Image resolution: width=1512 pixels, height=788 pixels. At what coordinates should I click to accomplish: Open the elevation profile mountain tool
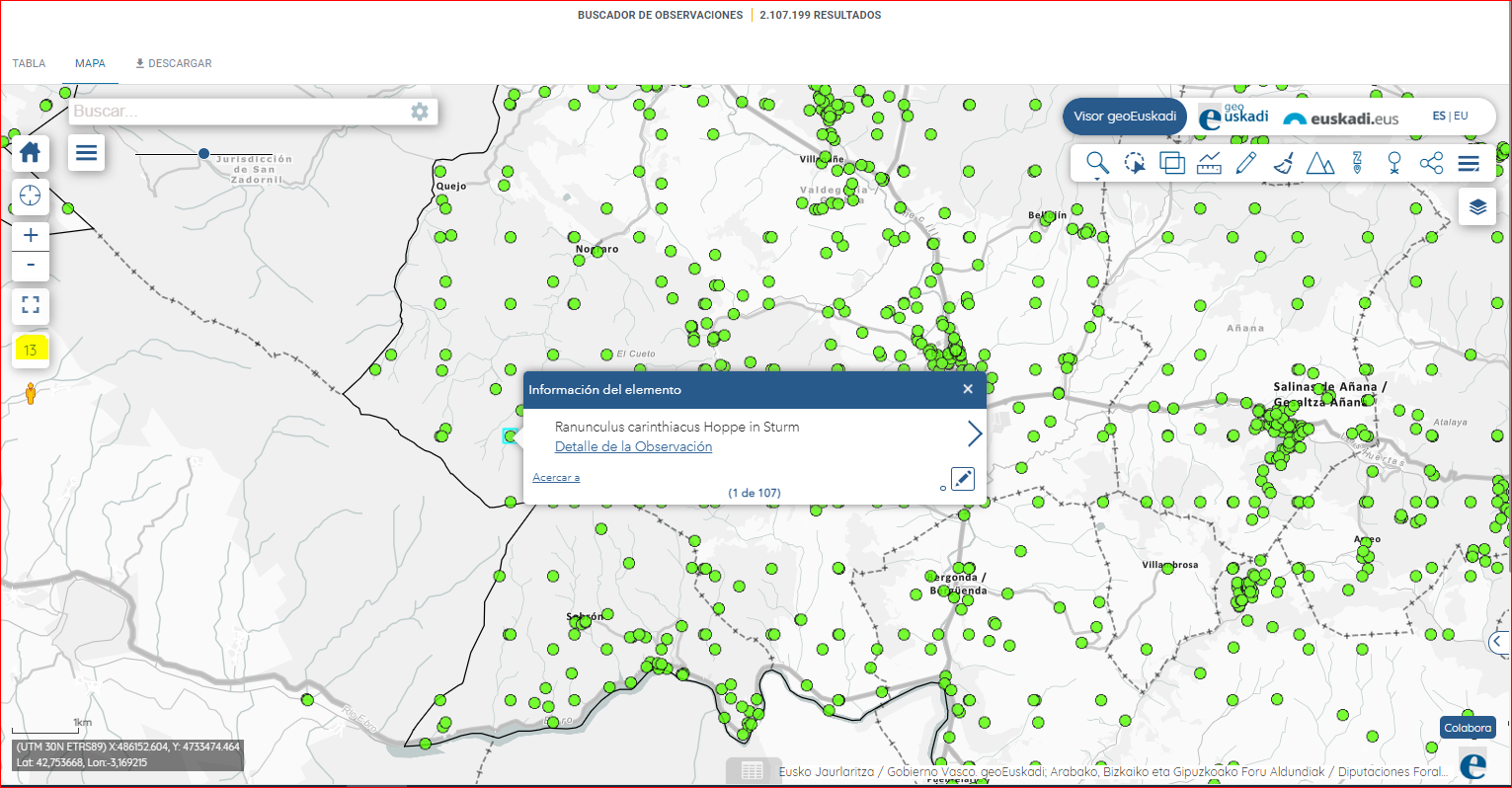(1319, 163)
